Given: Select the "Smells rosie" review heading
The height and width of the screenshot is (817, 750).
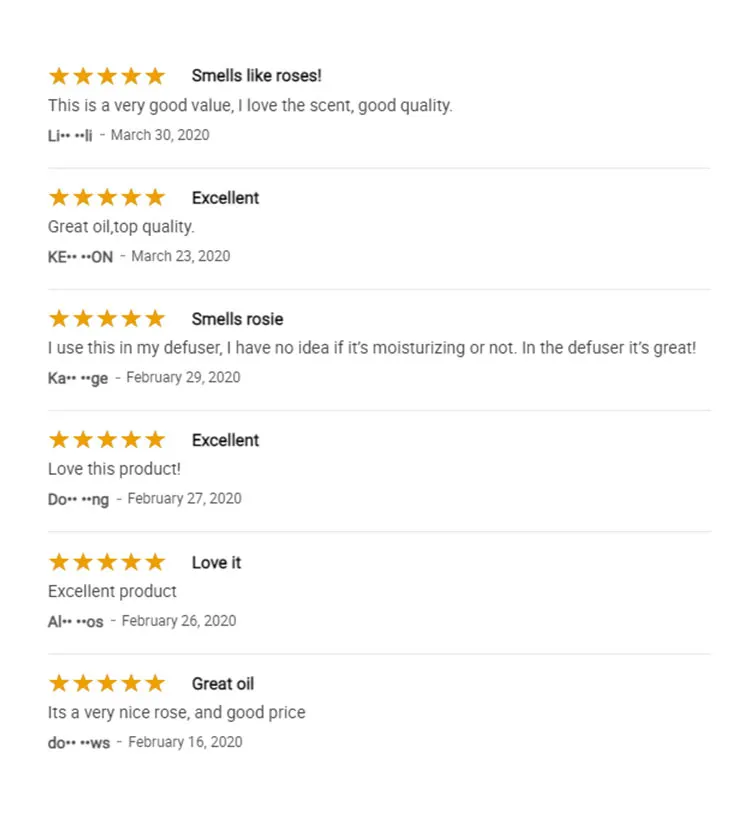Looking at the screenshot, I should coord(237,319).
